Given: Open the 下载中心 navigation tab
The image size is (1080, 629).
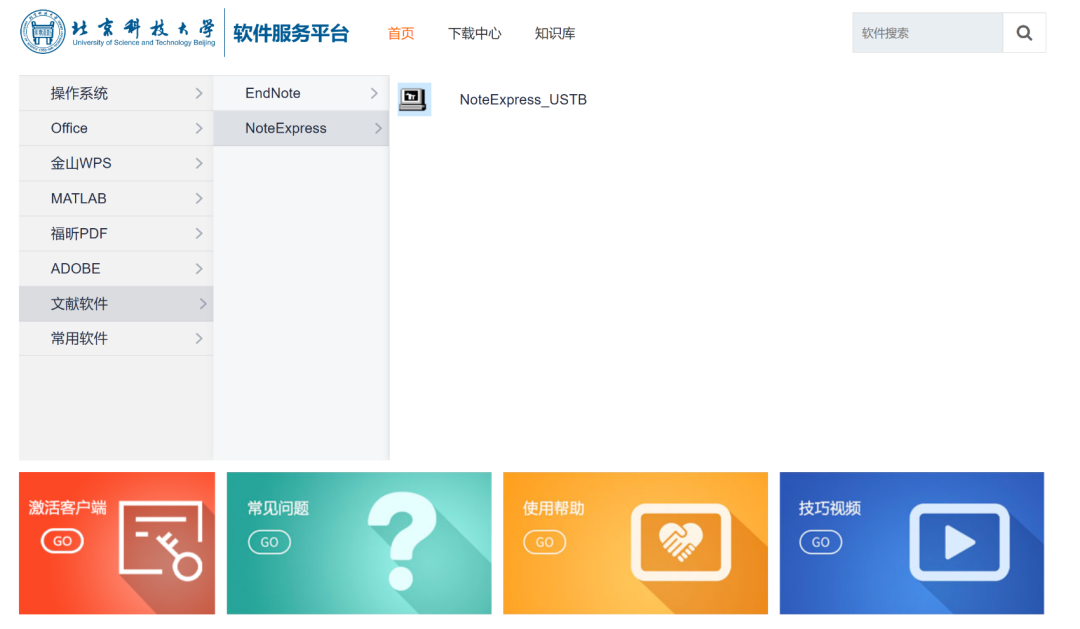Looking at the screenshot, I should coord(475,33).
